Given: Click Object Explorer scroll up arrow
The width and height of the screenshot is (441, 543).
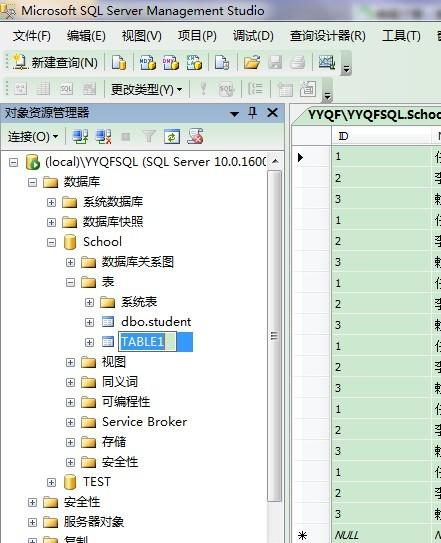Looking at the screenshot, I should click(x=275, y=161).
